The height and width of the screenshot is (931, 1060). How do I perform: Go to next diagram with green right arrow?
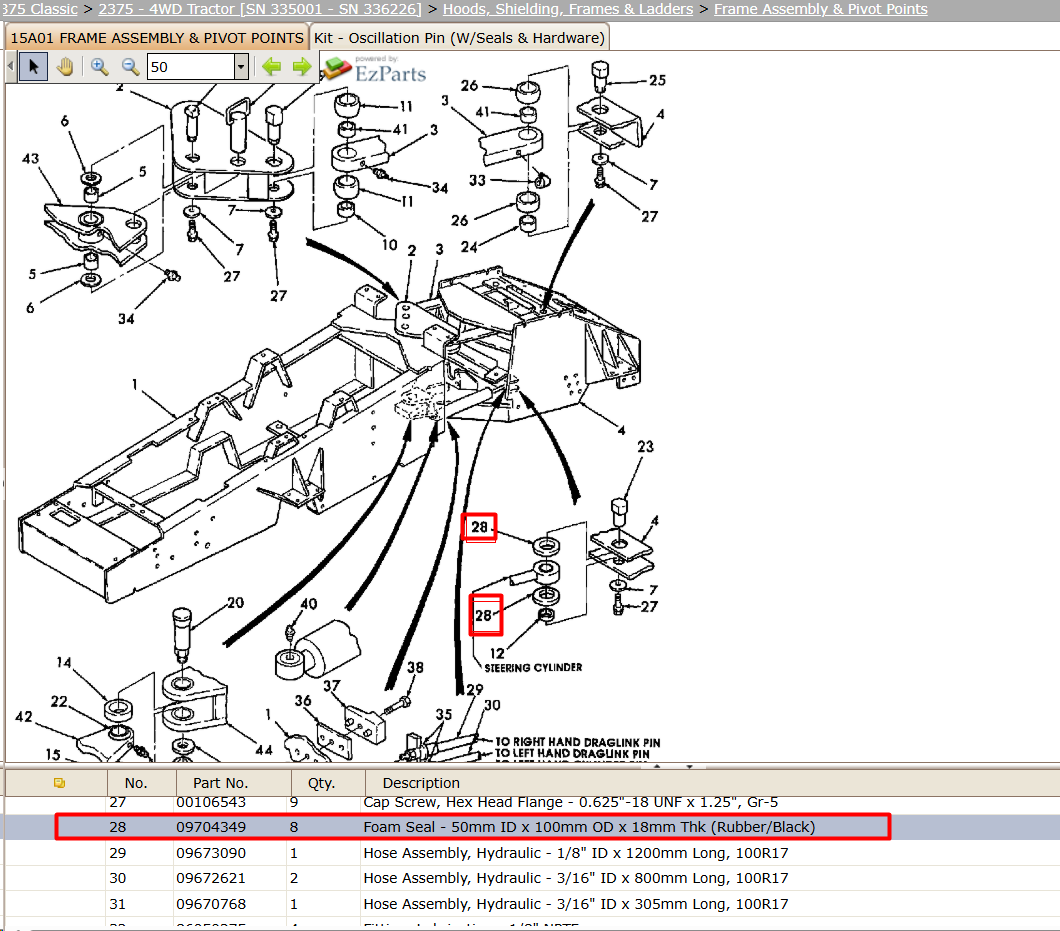click(x=302, y=66)
